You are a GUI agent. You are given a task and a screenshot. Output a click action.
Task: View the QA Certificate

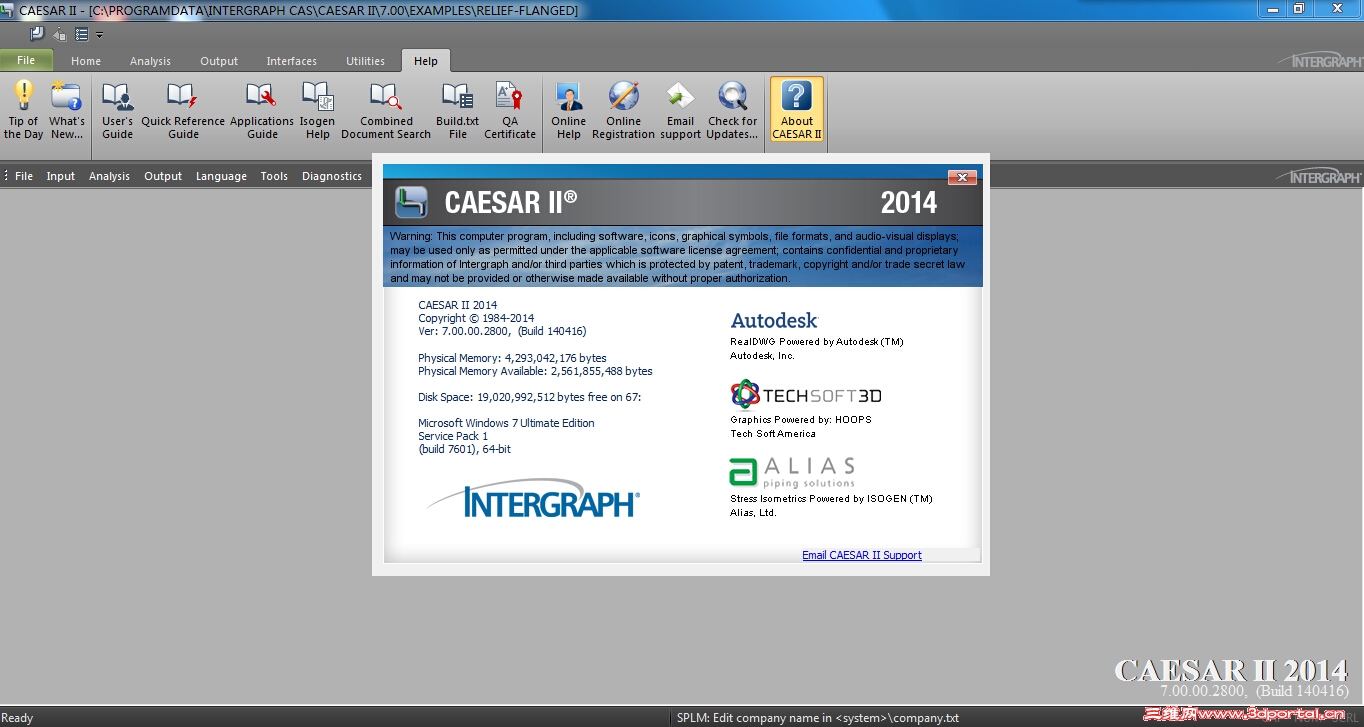click(510, 109)
